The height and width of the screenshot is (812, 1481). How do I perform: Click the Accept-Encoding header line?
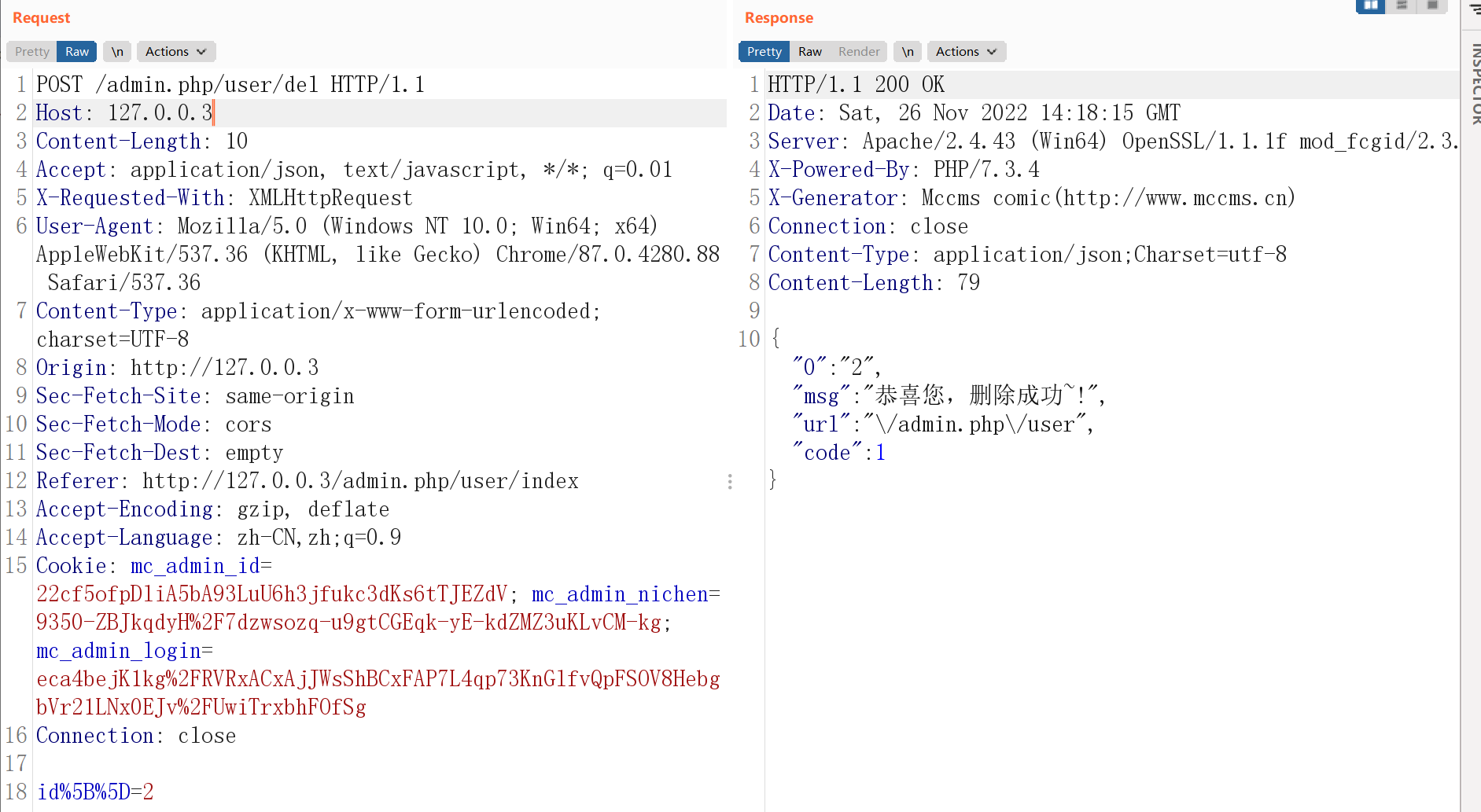pyautogui.click(x=212, y=509)
